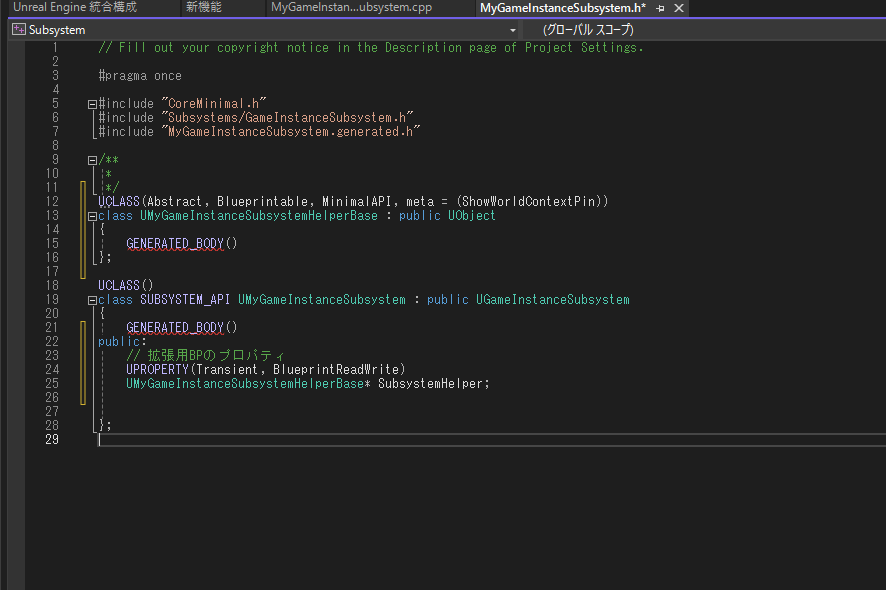The width and height of the screenshot is (886, 590).
Task: Open the Unreal Engine 統合構成 tab
Action: pyautogui.click(x=75, y=7)
